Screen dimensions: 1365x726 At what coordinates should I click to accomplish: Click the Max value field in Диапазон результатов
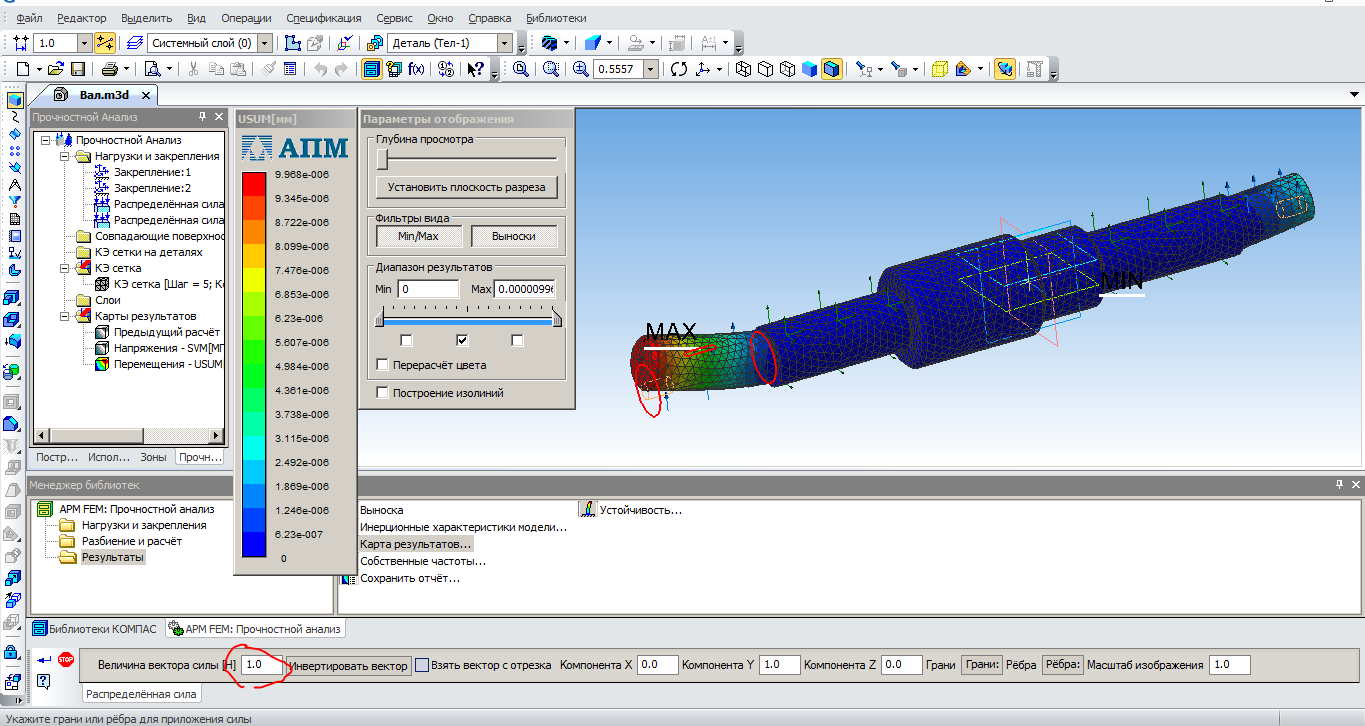point(525,289)
